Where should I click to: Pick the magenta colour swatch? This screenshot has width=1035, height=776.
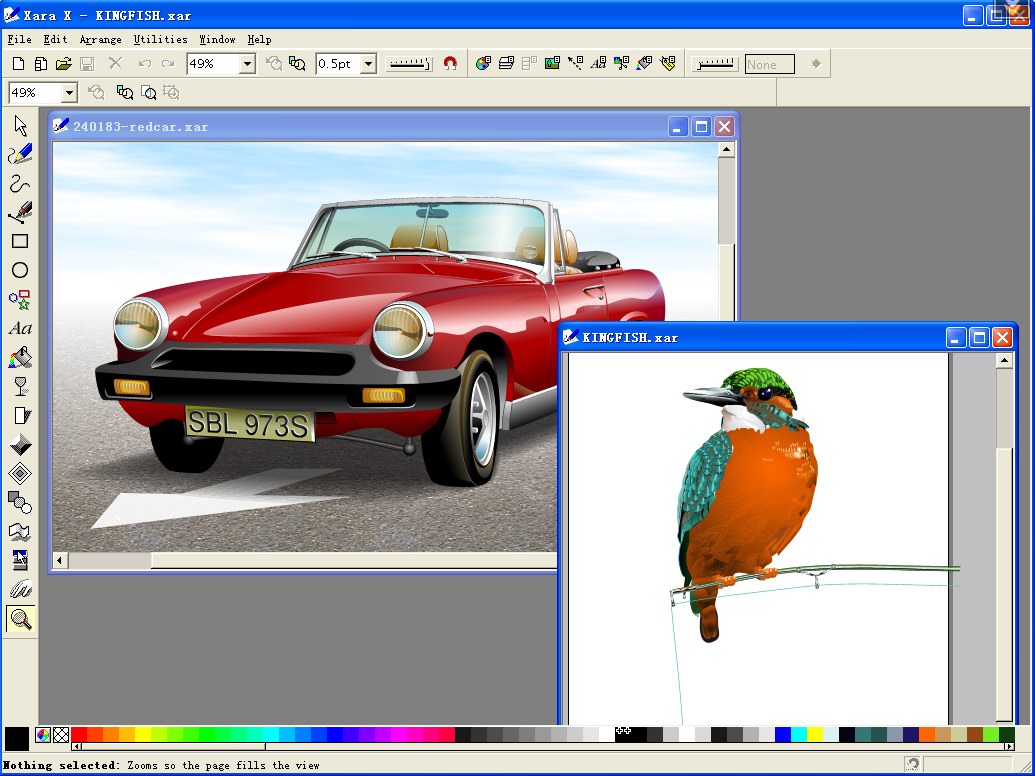pos(399,734)
